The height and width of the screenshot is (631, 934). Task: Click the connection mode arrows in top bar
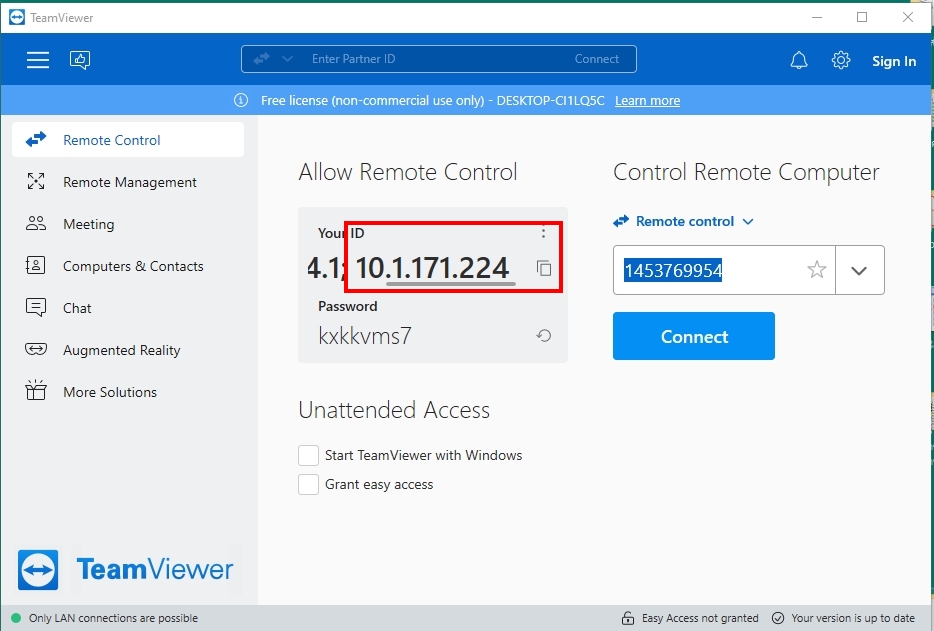[x=261, y=59]
